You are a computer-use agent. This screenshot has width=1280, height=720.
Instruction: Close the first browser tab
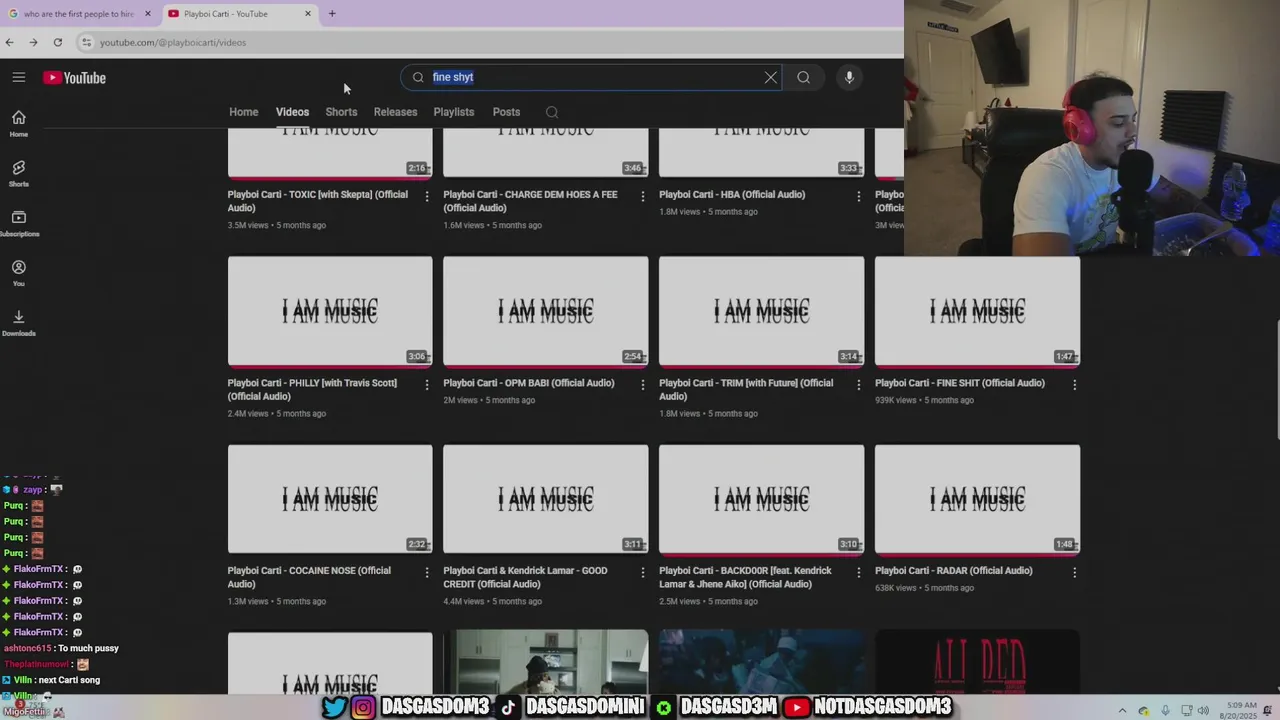point(147,14)
